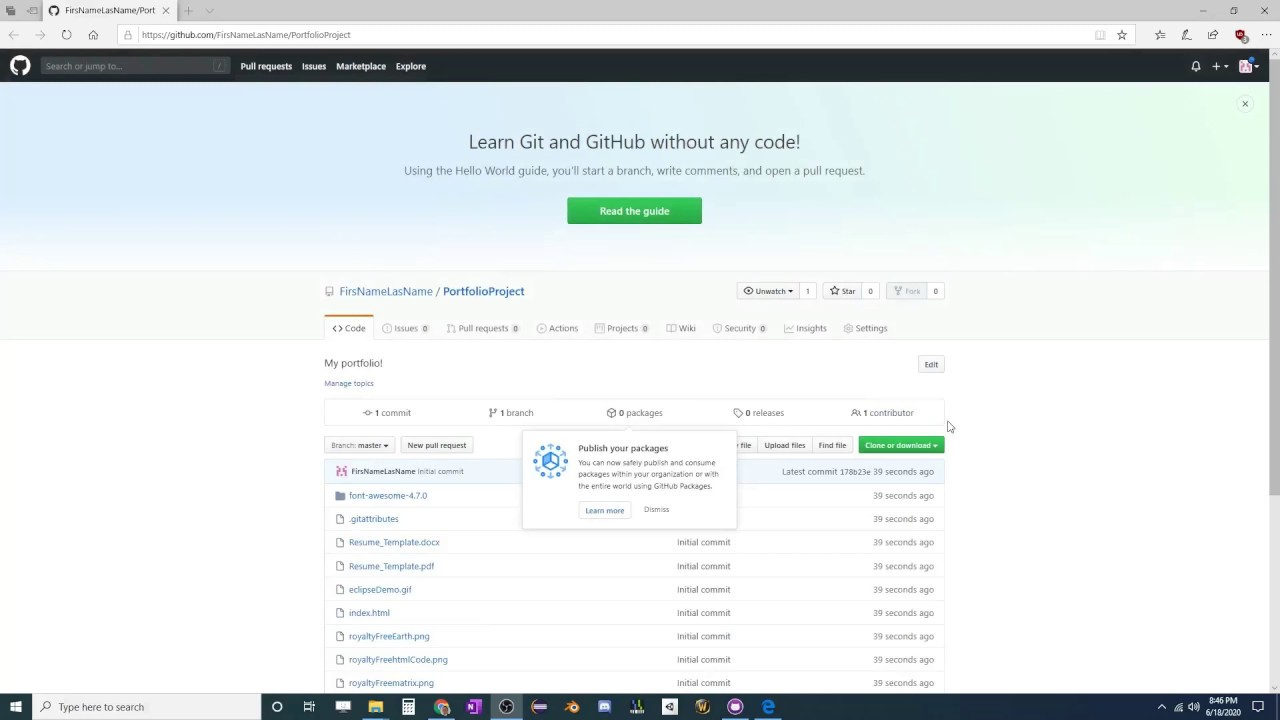The image size is (1280, 720).
Task: Expand the Clone or download dropdown
Action: (x=901, y=445)
